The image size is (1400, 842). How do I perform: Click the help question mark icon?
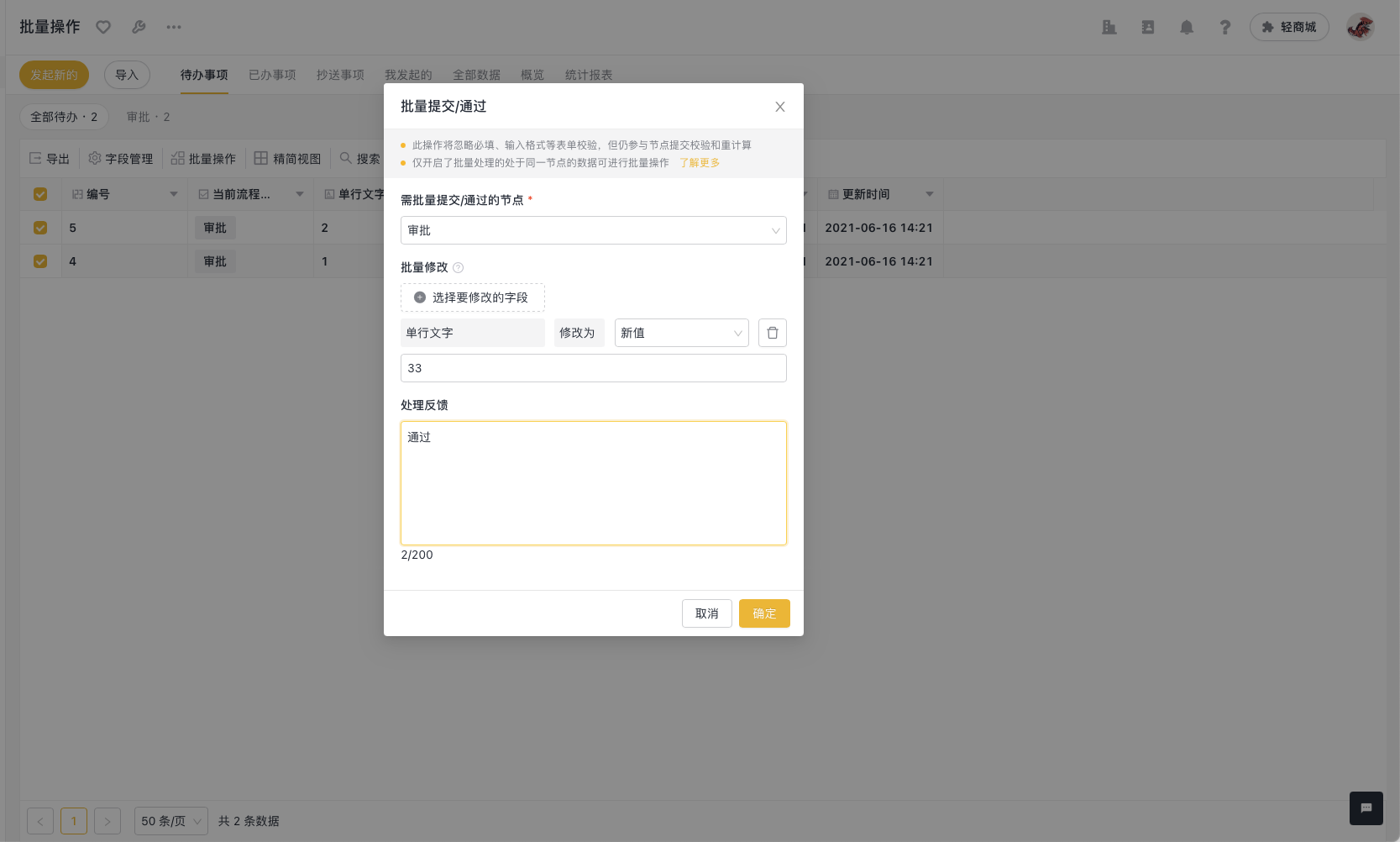[1225, 27]
